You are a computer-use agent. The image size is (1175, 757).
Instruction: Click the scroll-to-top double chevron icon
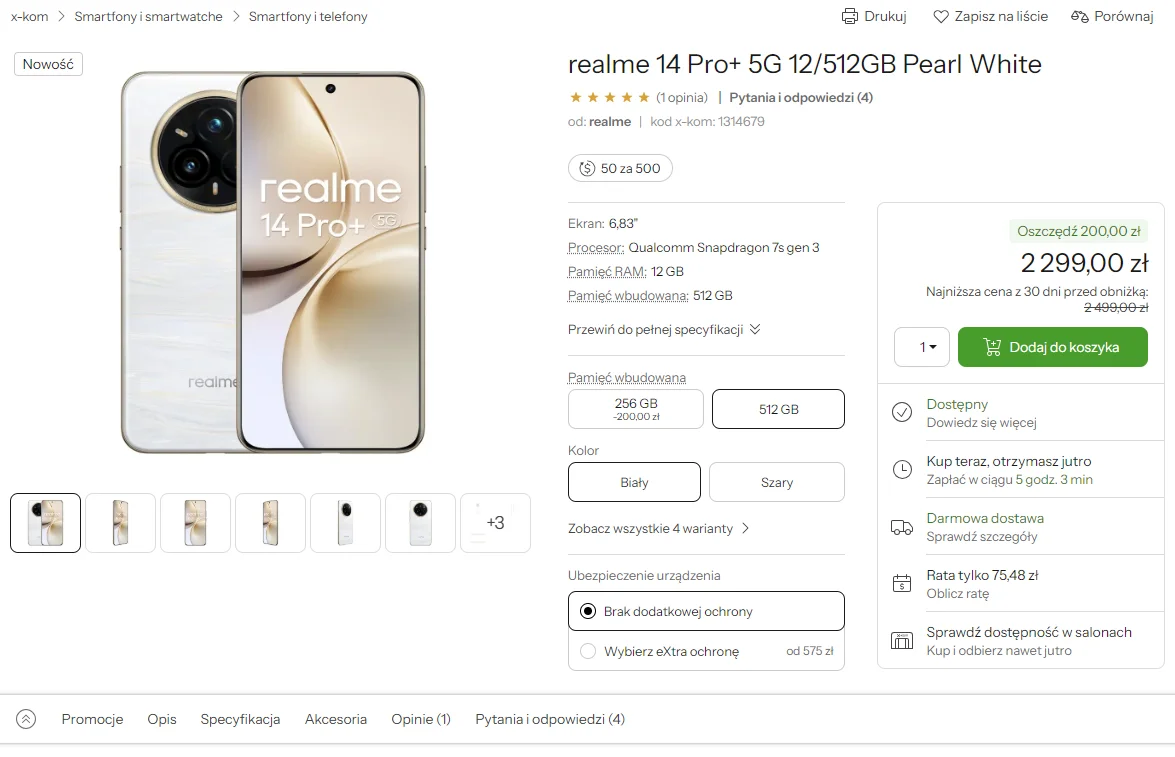click(26, 720)
